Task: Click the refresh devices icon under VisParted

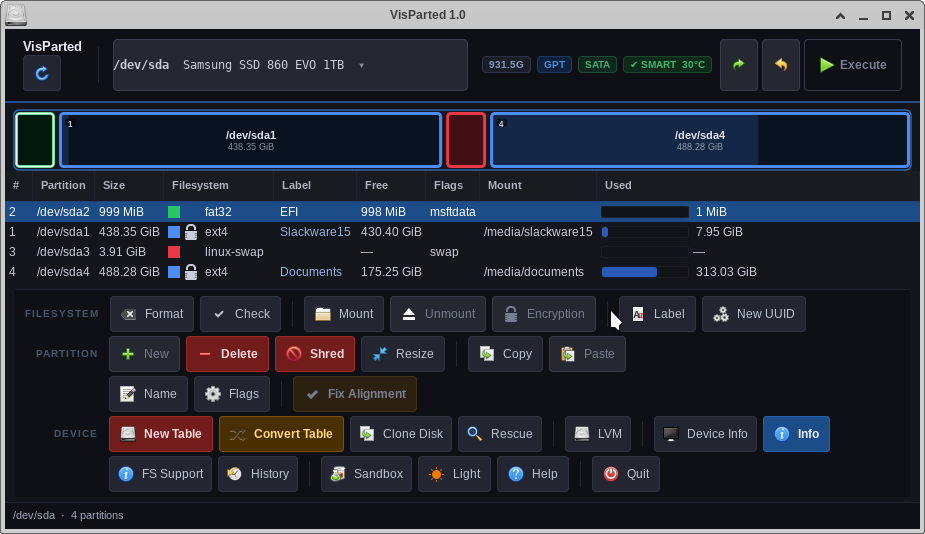Action: tap(42, 73)
